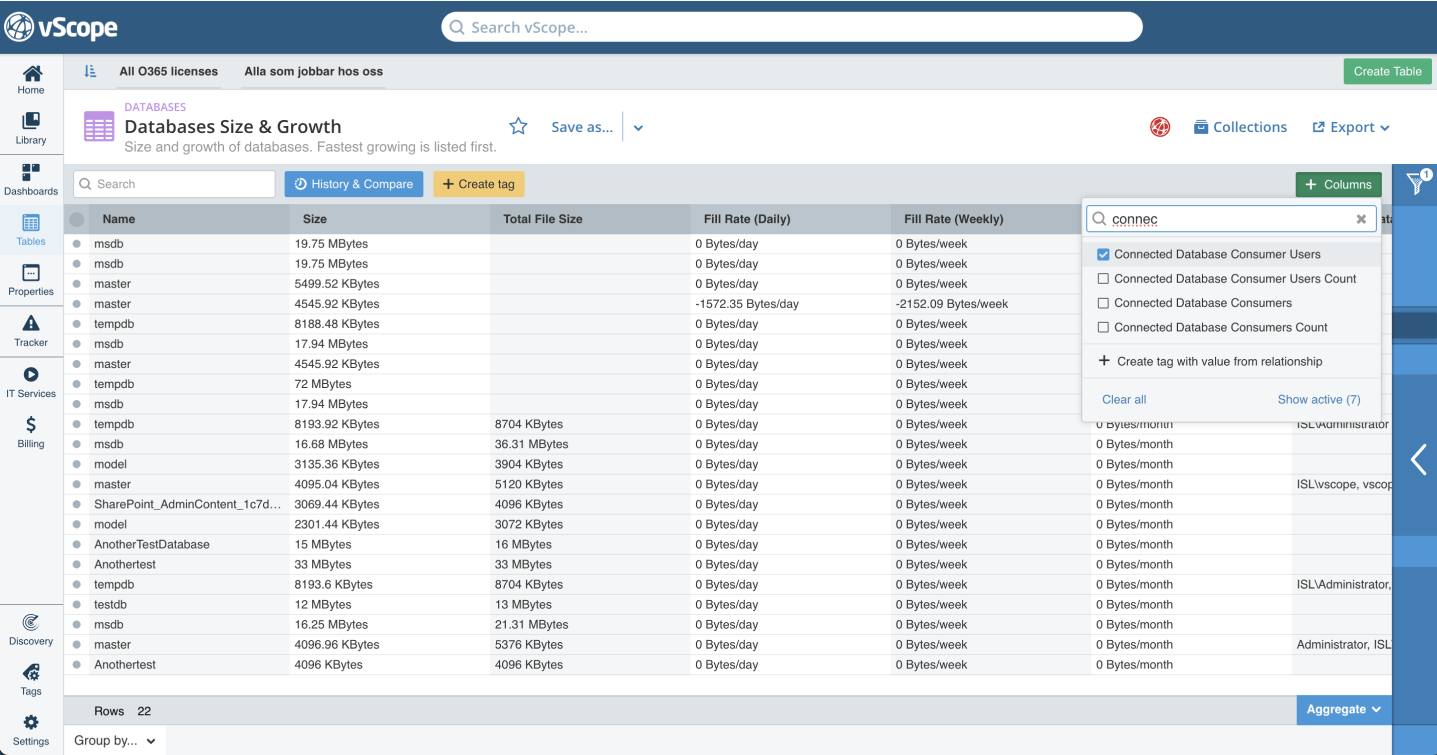The height and width of the screenshot is (755, 1437).
Task: Click the Databases table icon beside the title
Action: 99,127
